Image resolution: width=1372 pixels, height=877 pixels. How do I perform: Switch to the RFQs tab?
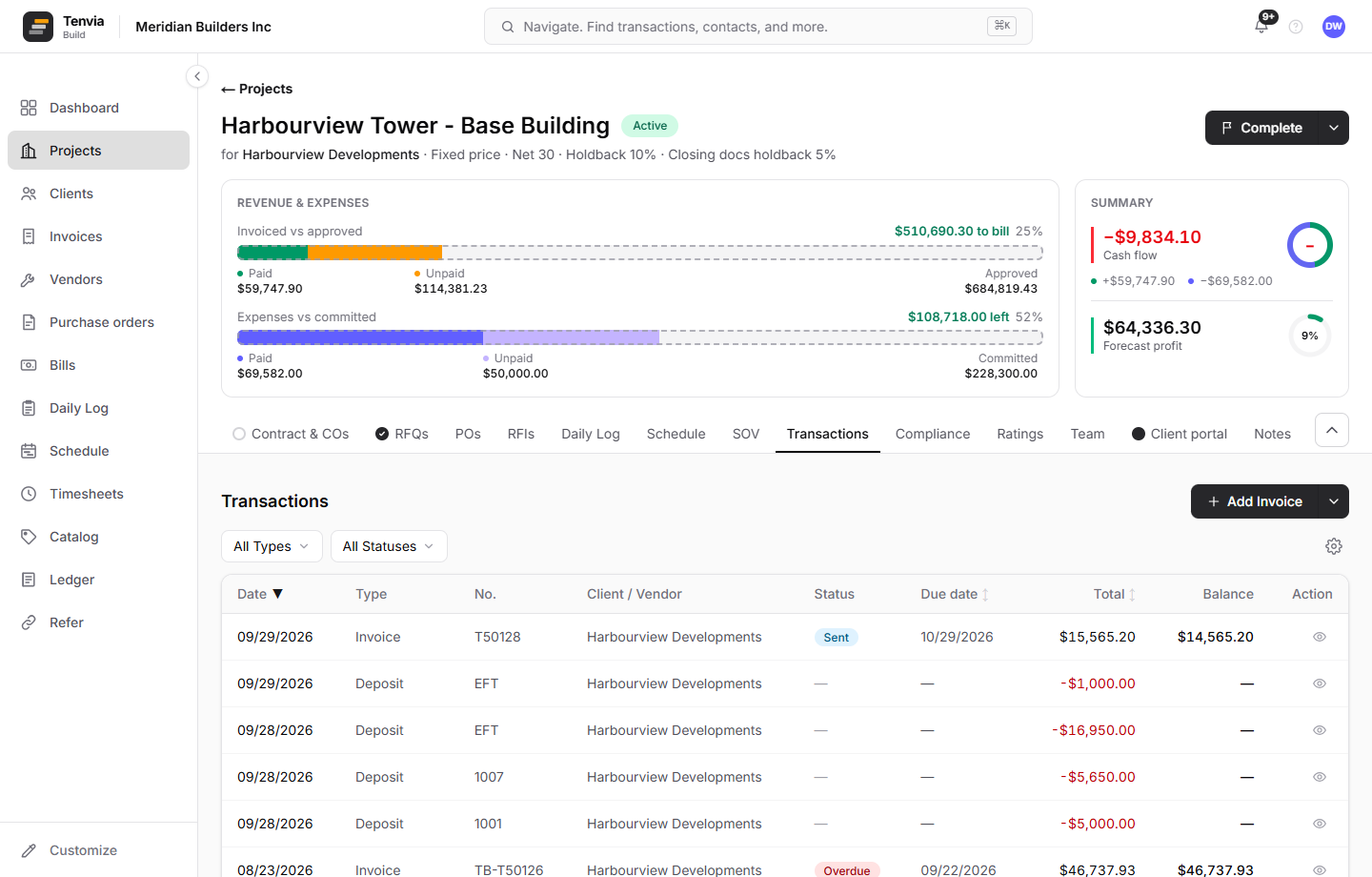pos(402,434)
